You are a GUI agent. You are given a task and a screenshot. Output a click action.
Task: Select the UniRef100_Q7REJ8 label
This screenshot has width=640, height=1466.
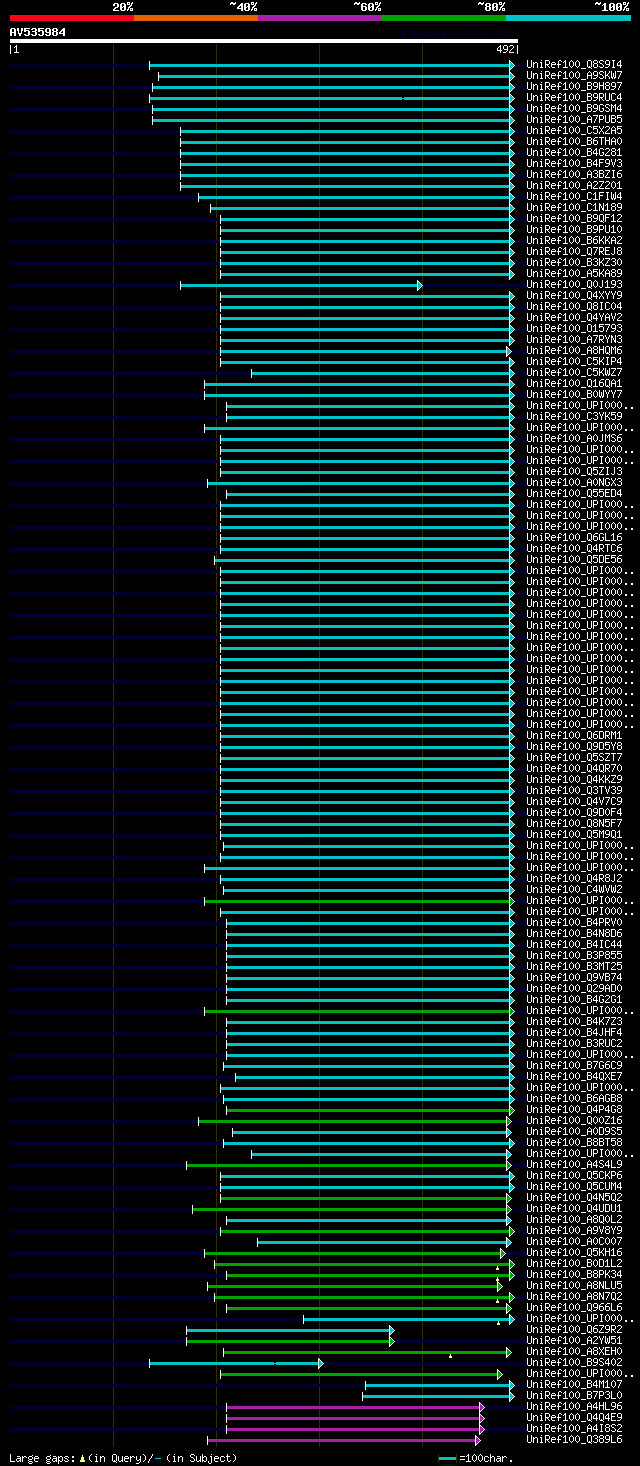click(x=574, y=251)
